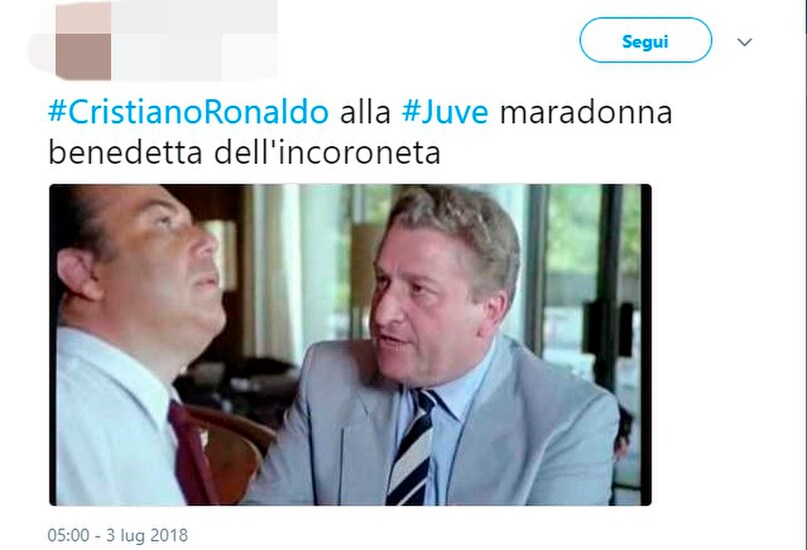The width and height of the screenshot is (807, 550).
Task: Click the tweet text "benedetta dell'incoroneta"
Action: click(244, 152)
